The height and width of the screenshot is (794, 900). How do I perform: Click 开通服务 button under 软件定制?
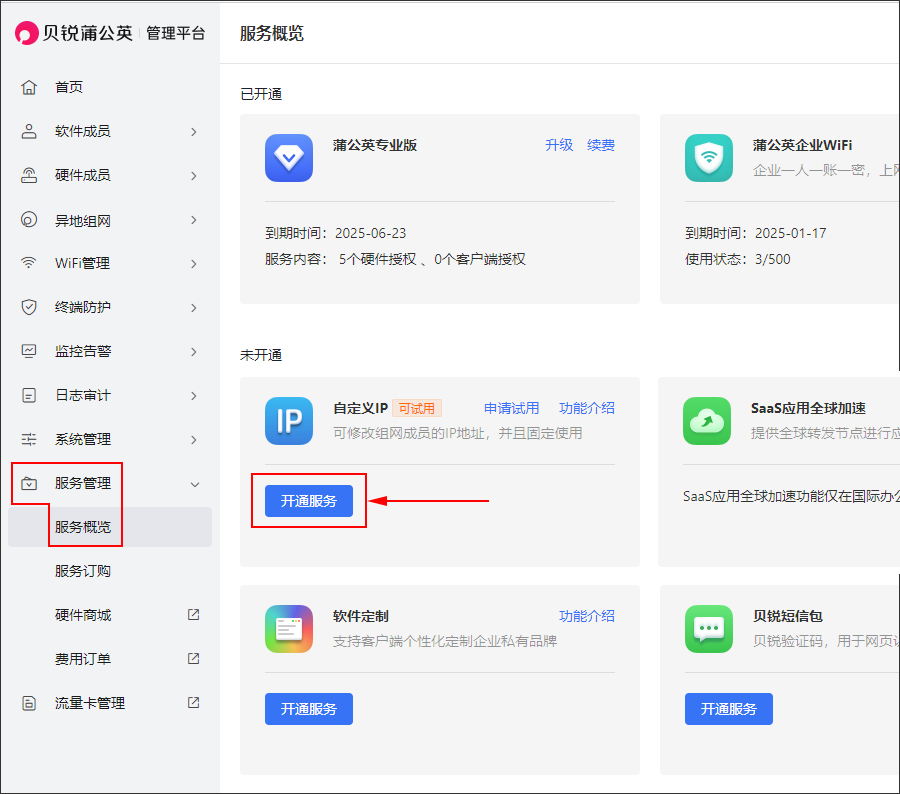[x=309, y=709]
